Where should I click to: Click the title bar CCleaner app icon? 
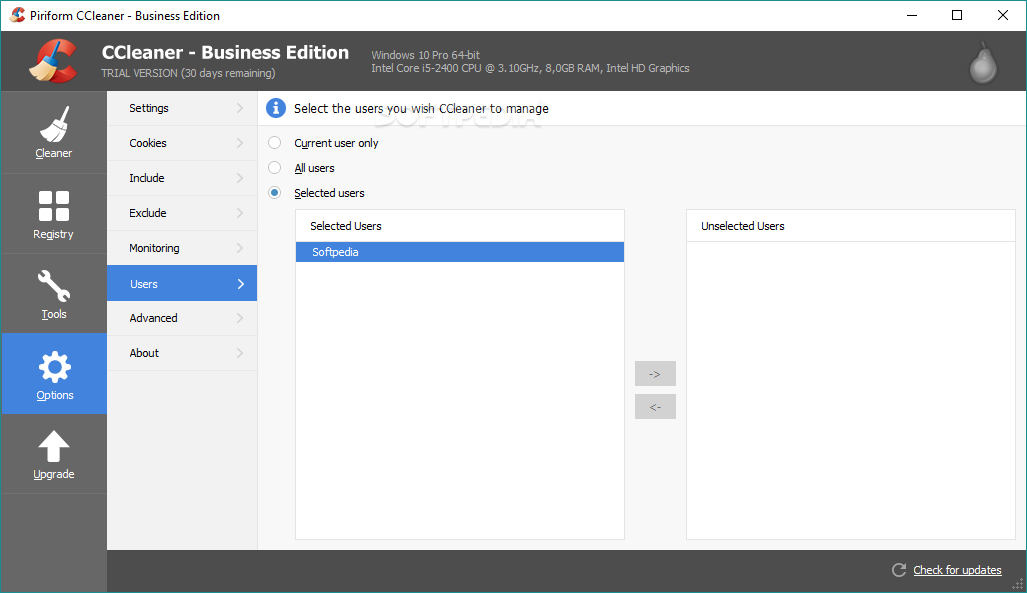click(17, 15)
